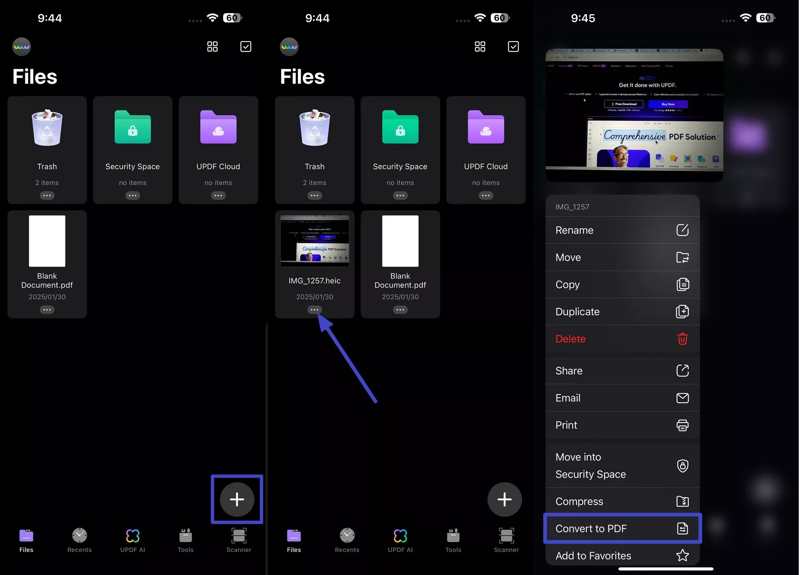
Task: Open IMG_1257.heic thumbnail in middle screen
Action: click(x=315, y=240)
